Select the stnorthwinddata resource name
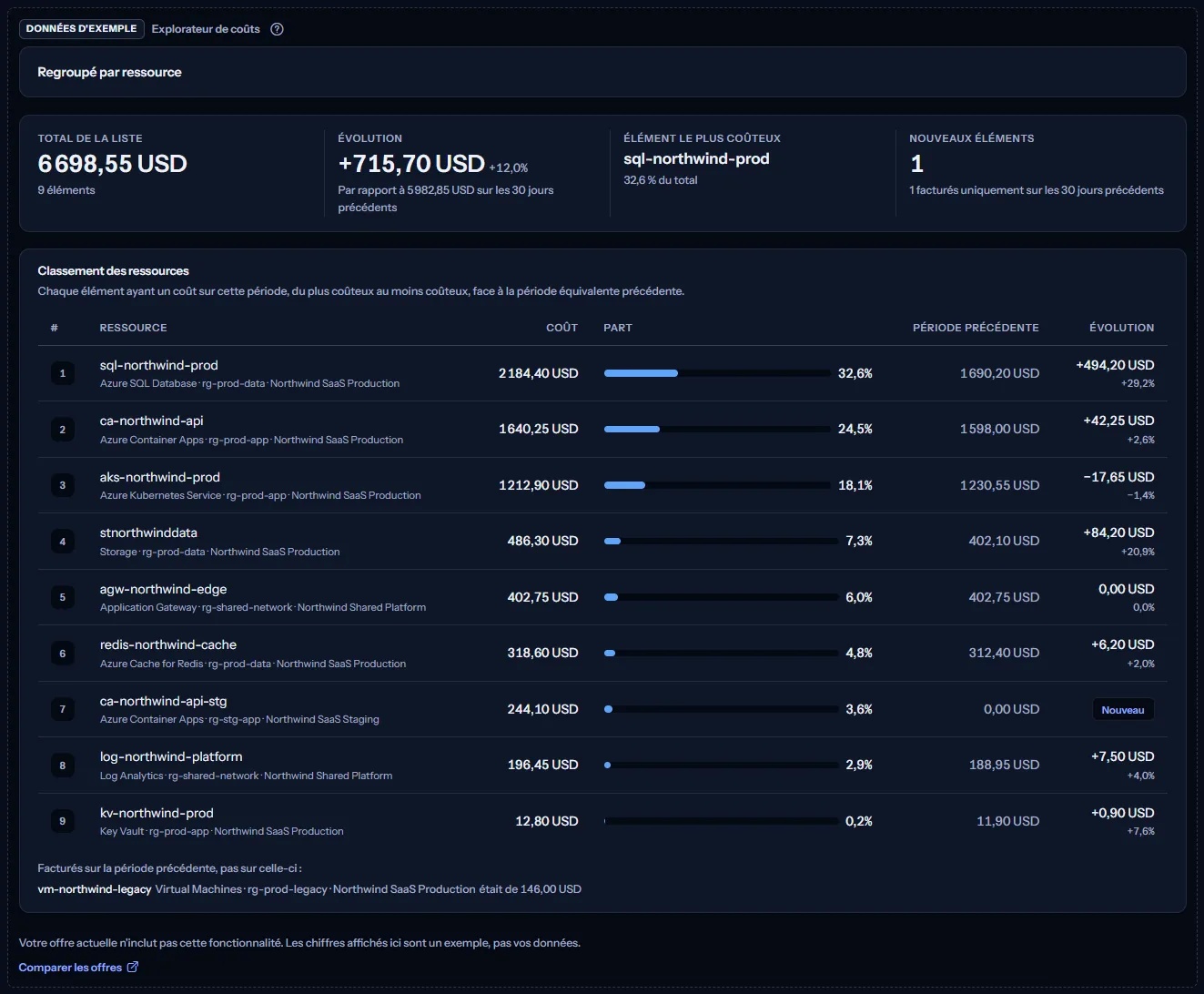The height and width of the screenshot is (994, 1204). coord(148,532)
